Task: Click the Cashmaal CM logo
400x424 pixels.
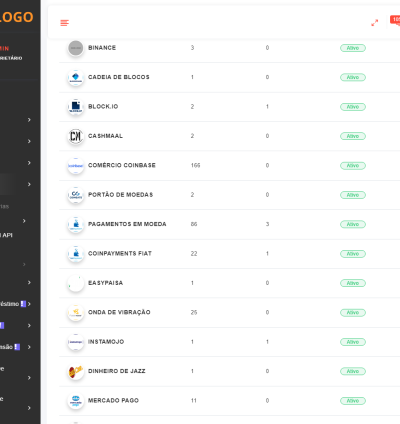Action: (x=76, y=136)
